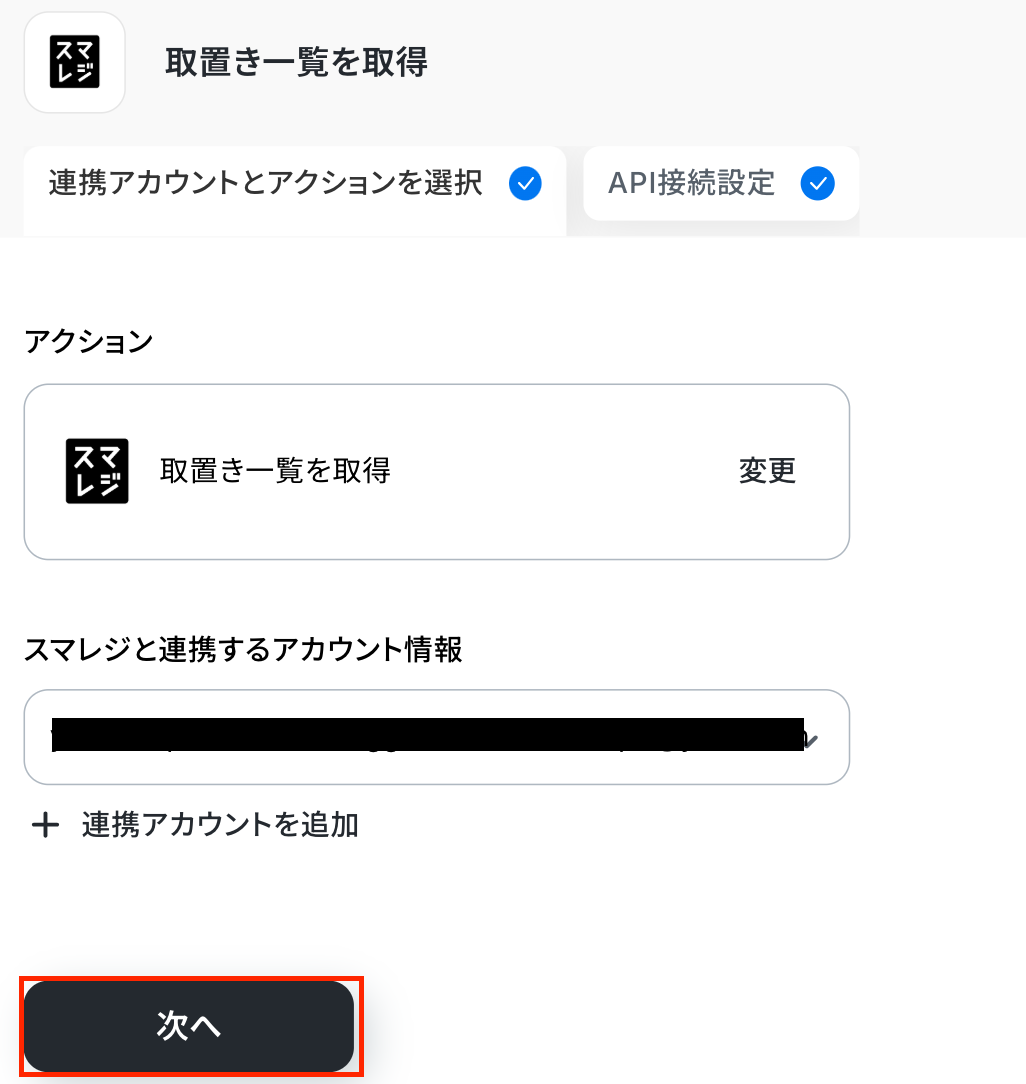
Task: Expand the account dropdown using its chevron arrow
Action: [x=812, y=740]
